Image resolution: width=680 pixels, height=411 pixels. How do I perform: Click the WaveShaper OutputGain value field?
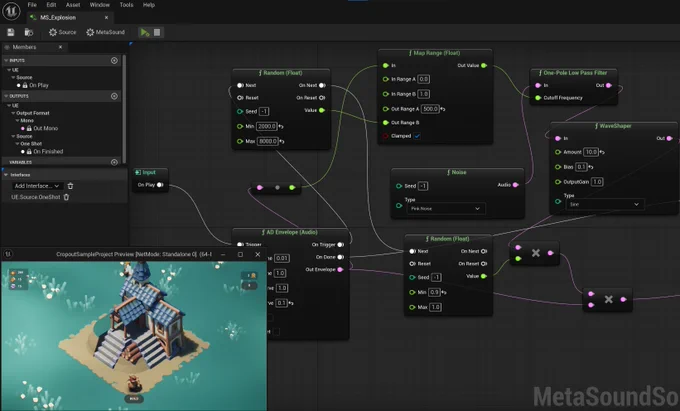pyautogui.click(x=597, y=182)
